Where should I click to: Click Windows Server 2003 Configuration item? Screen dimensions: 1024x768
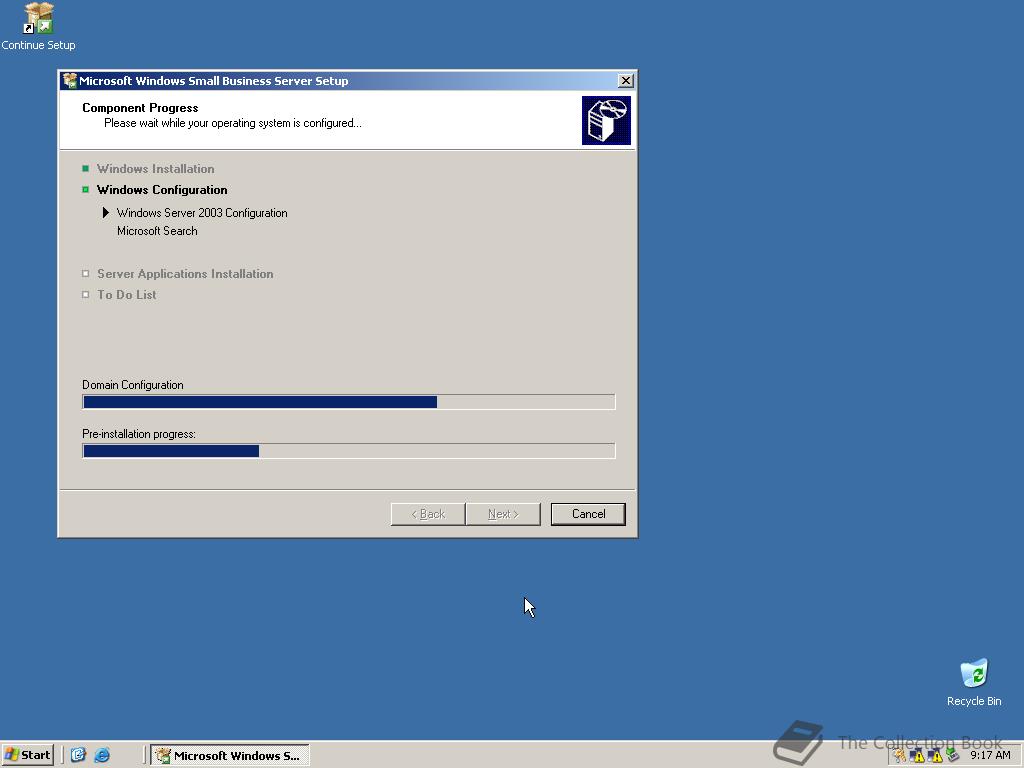pyautogui.click(x=202, y=213)
